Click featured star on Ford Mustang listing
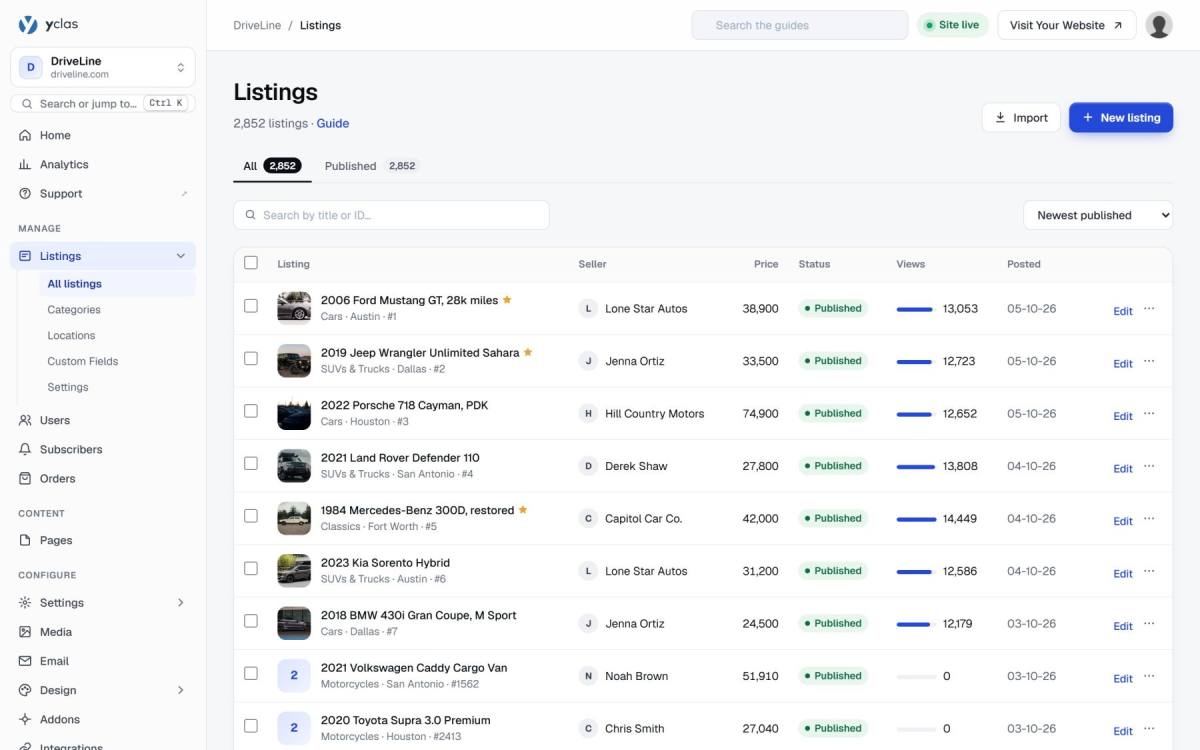This screenshot has width=1200, height=750. [507, 300]
